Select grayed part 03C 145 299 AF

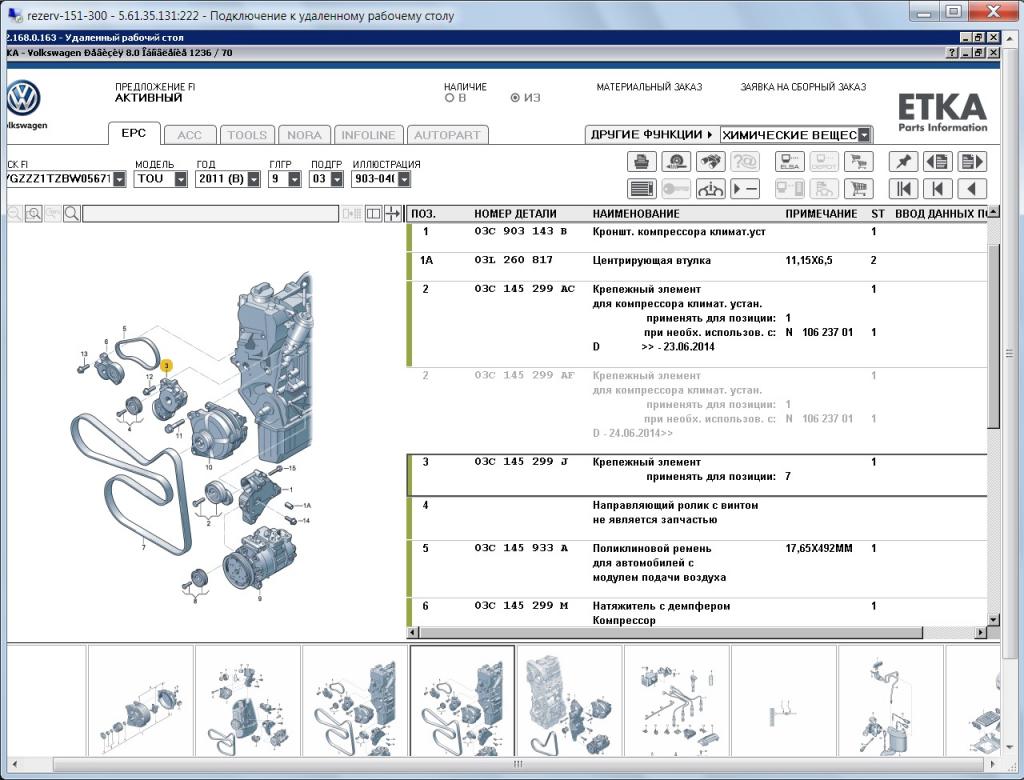(524, 375)
